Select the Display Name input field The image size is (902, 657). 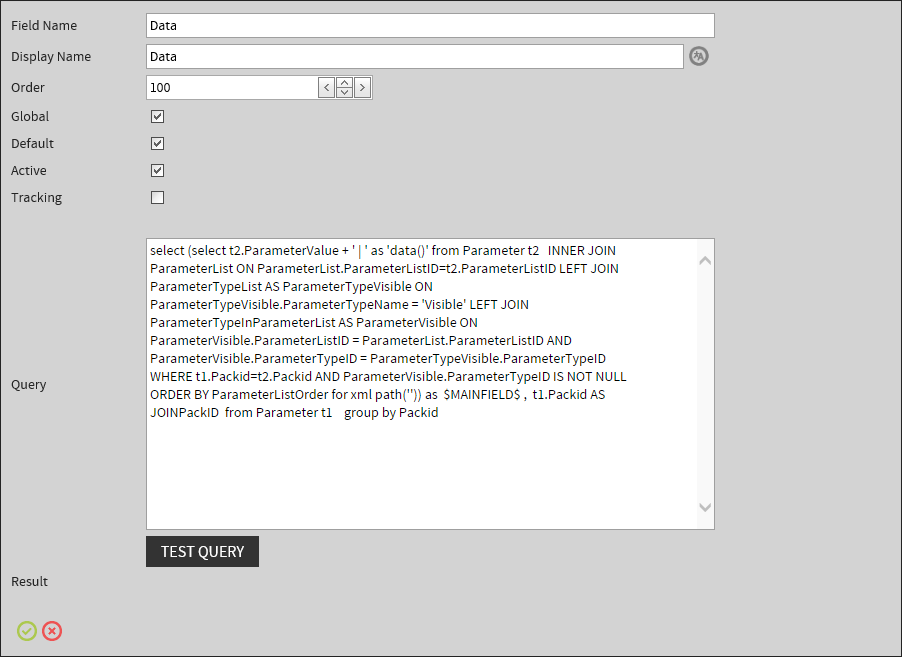(415, 56)
